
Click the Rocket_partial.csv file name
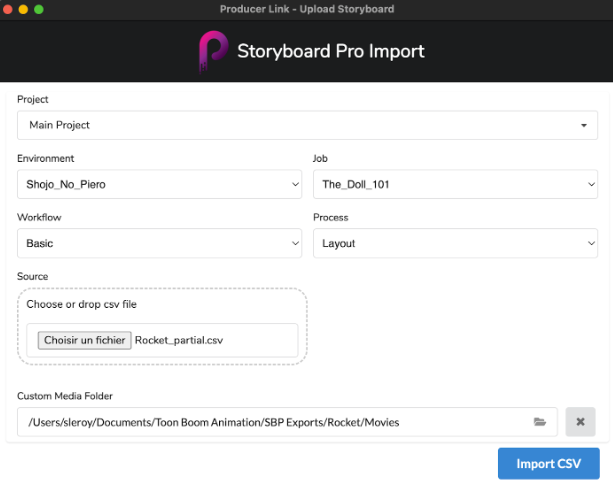coord(179,340)
